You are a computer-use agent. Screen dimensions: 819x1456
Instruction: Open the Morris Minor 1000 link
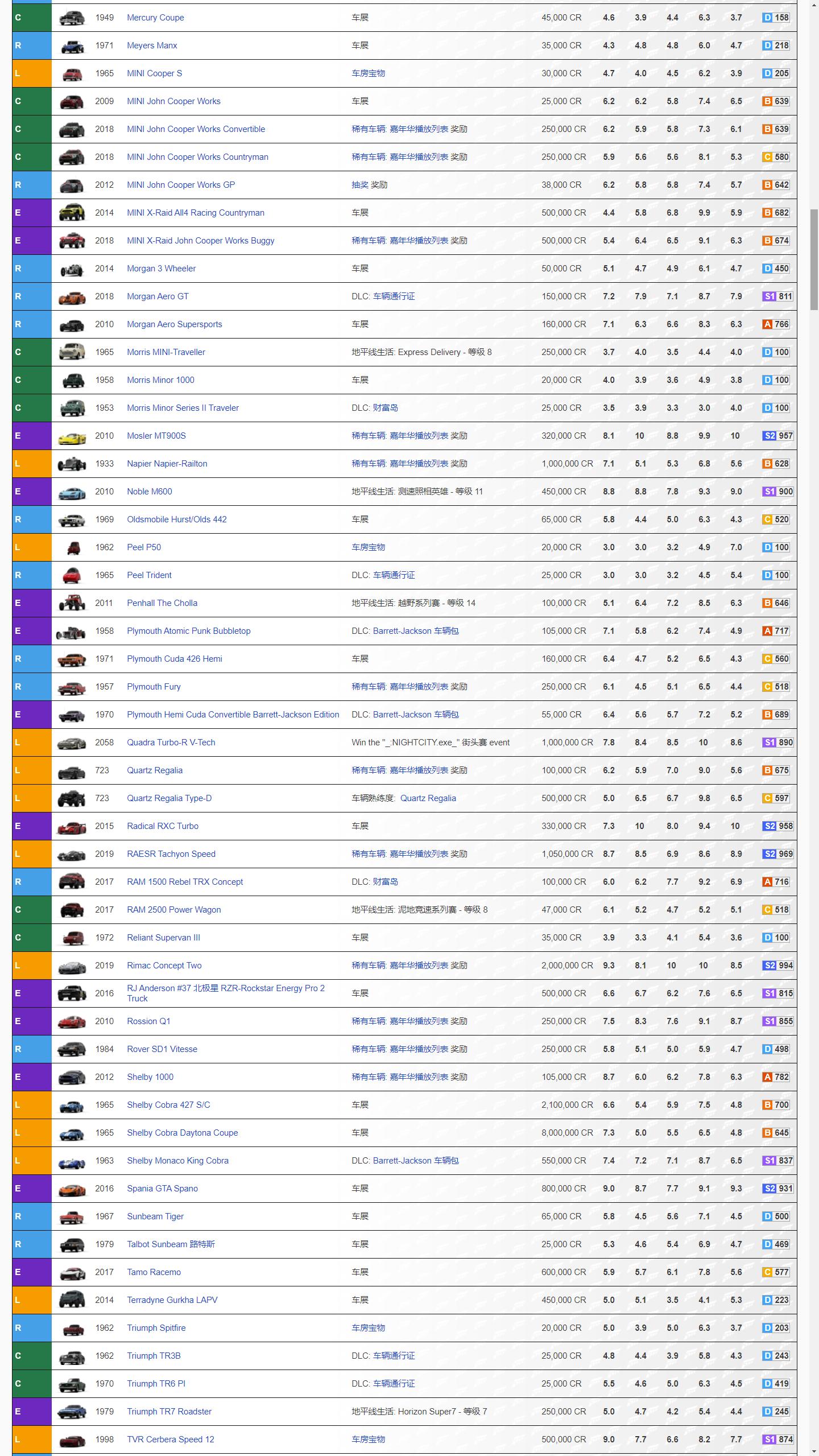(160, 380)
